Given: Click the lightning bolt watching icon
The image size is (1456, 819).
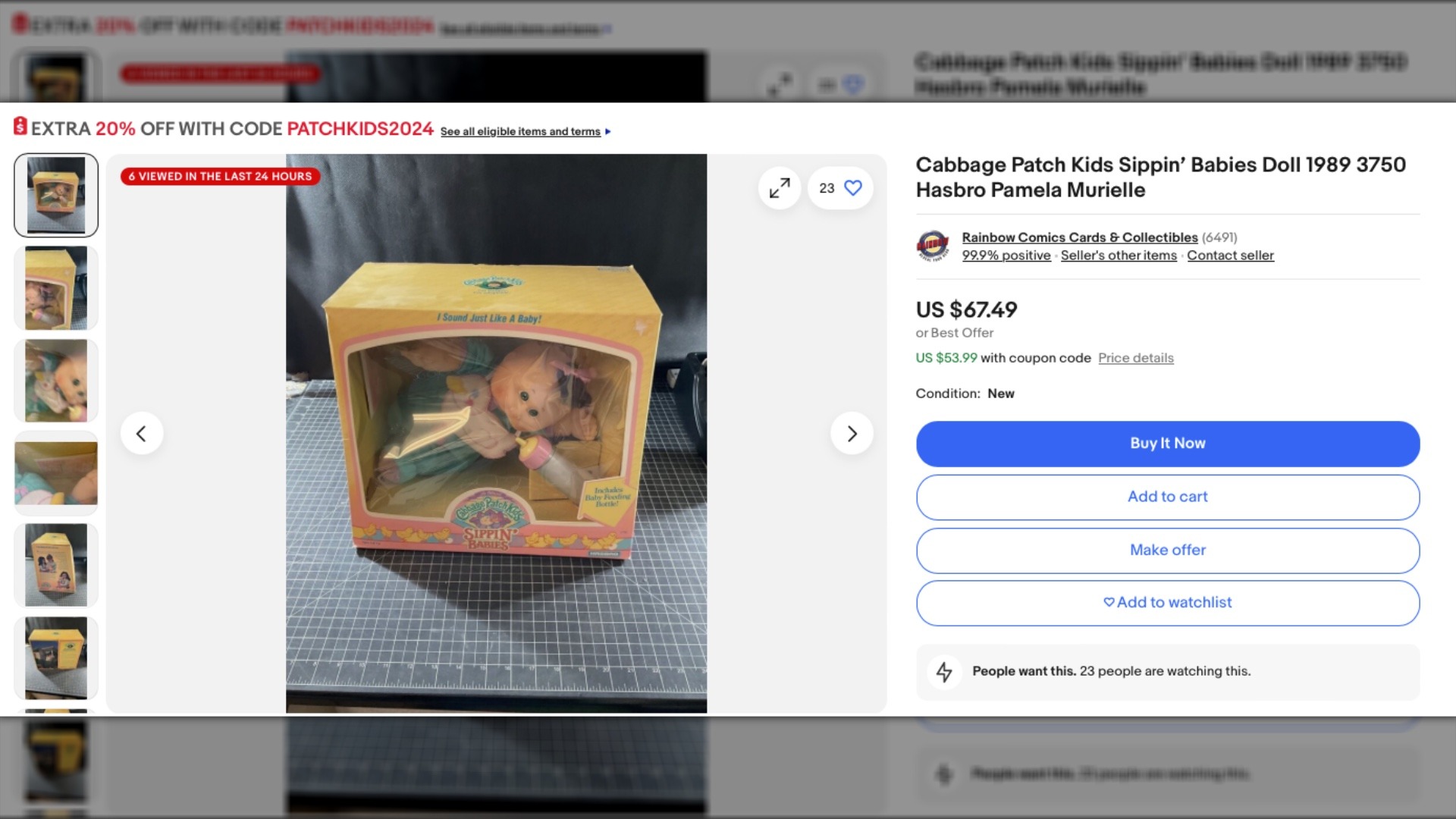Looking at the screenshot, I should (x=944, y=672).
